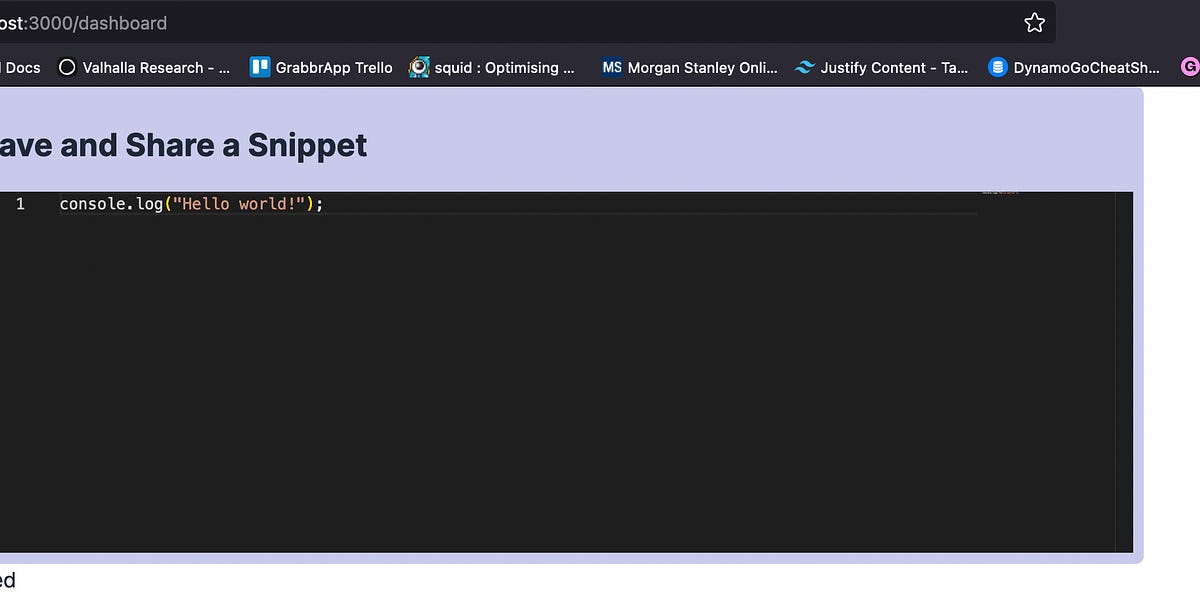Open the squid Optimising bookmark
Viewport: 1200px width, 600px height.
(495, 67)
